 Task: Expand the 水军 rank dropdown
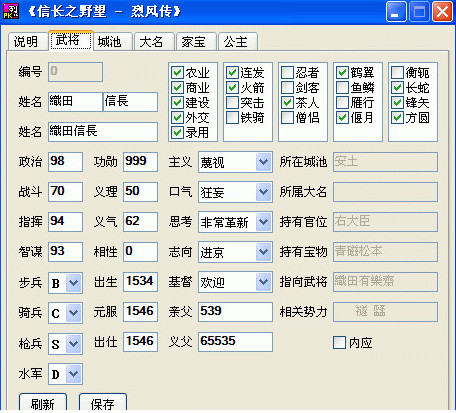pyautogui.click(x=65, y=374)
